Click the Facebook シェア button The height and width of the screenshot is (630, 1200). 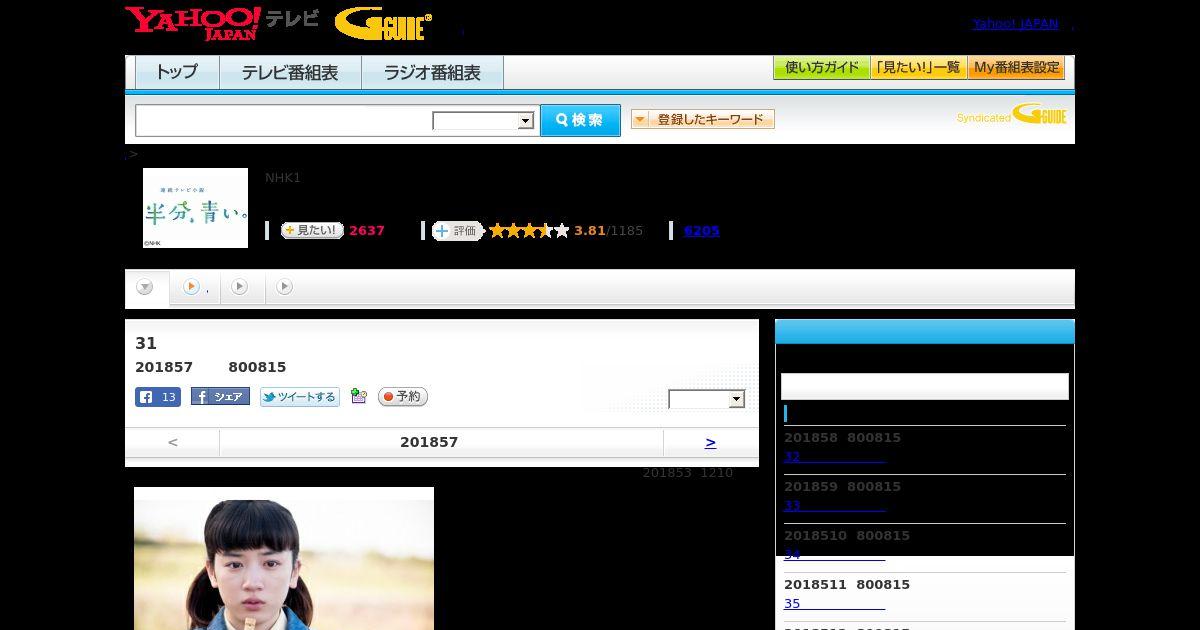(220, 397)
